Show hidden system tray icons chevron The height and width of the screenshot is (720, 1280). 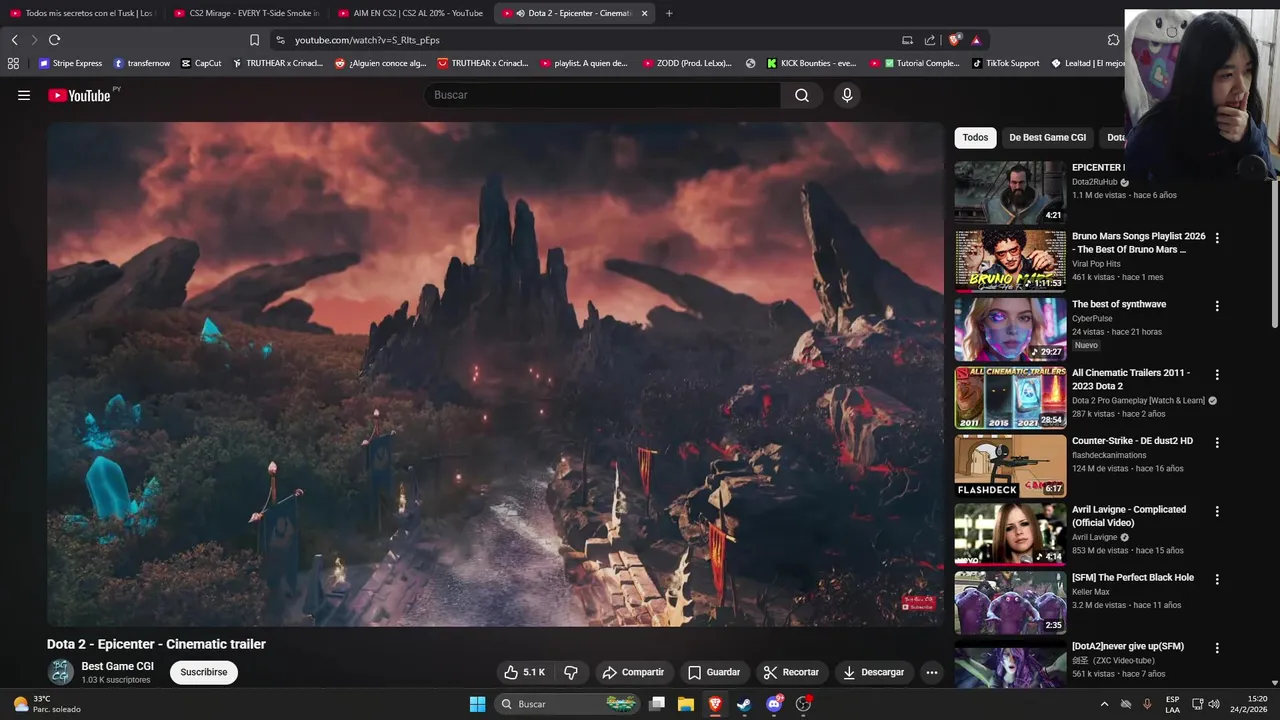[1104, 704]
